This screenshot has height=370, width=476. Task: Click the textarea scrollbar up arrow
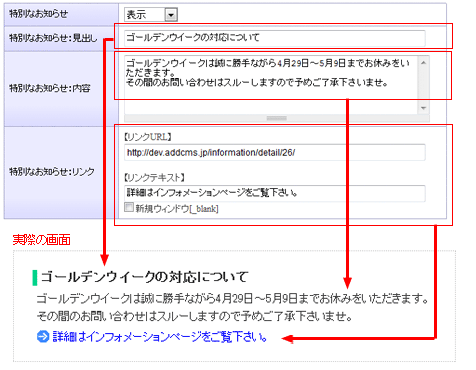click(x=424, y=63)
